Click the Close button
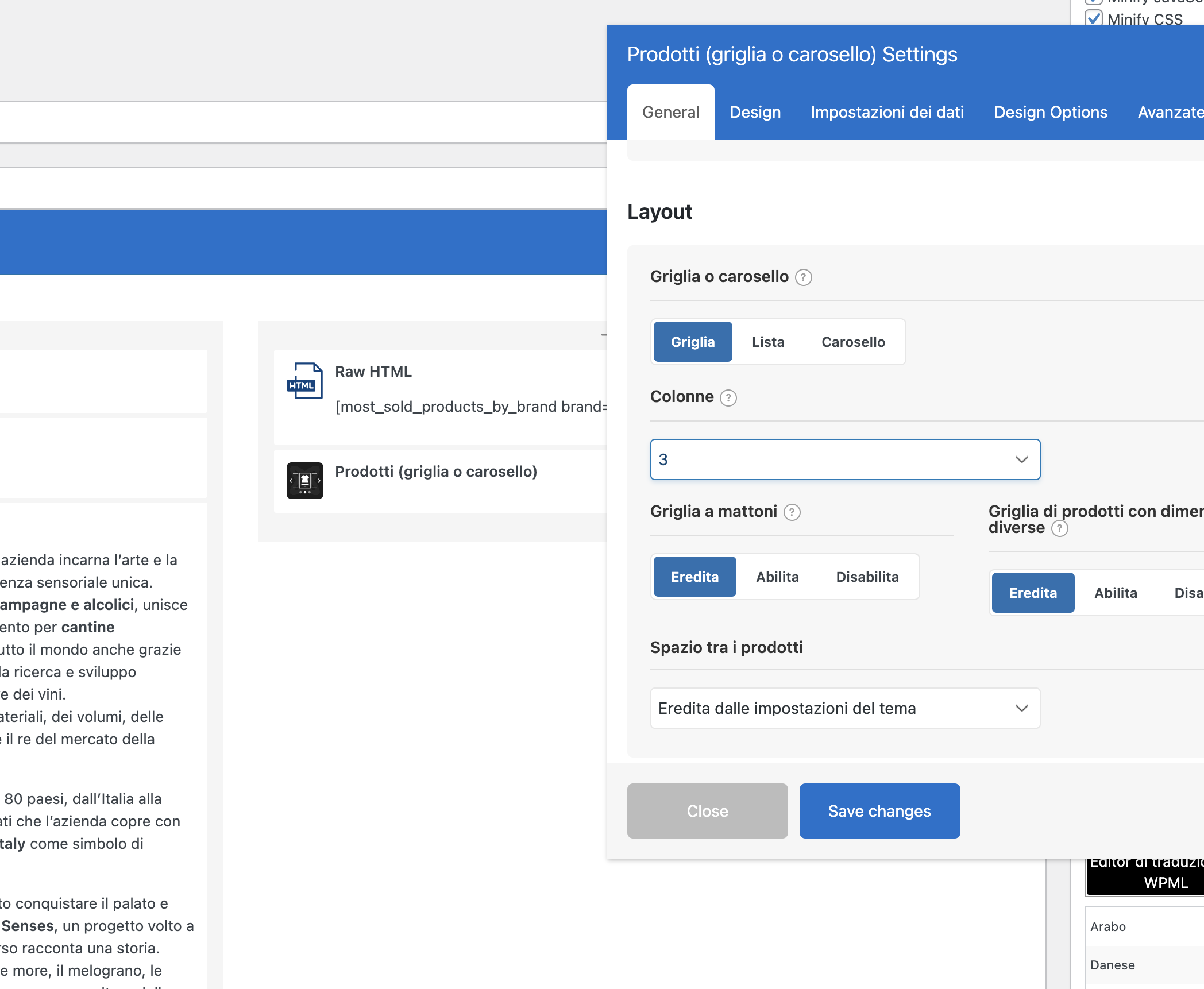Viewport: 1204px width, 989px height. 707,810
